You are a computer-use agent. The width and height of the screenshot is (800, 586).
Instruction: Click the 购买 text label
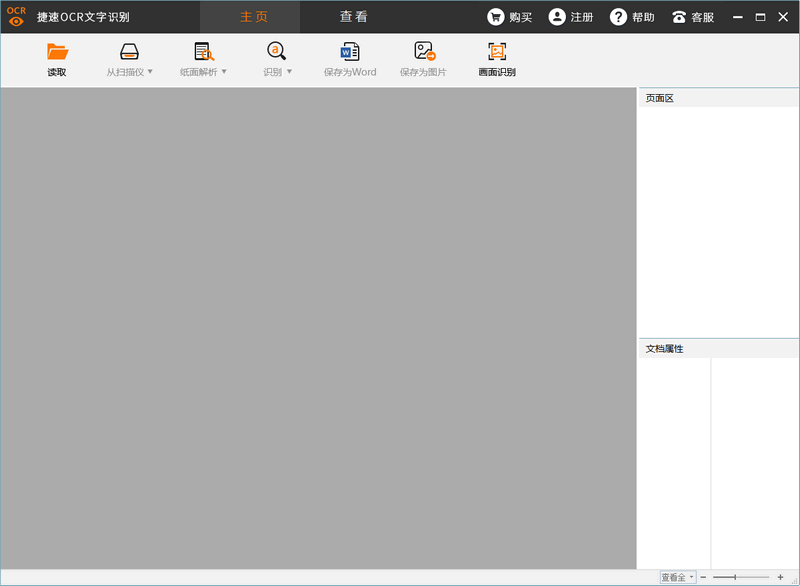click(520, 17)
